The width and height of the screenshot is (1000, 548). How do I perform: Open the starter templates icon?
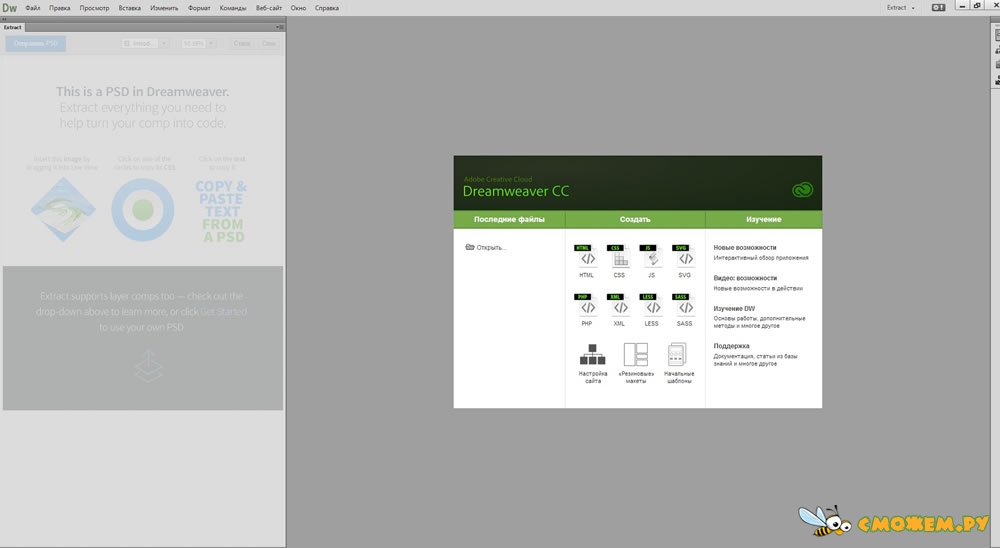tap(677, 355)
